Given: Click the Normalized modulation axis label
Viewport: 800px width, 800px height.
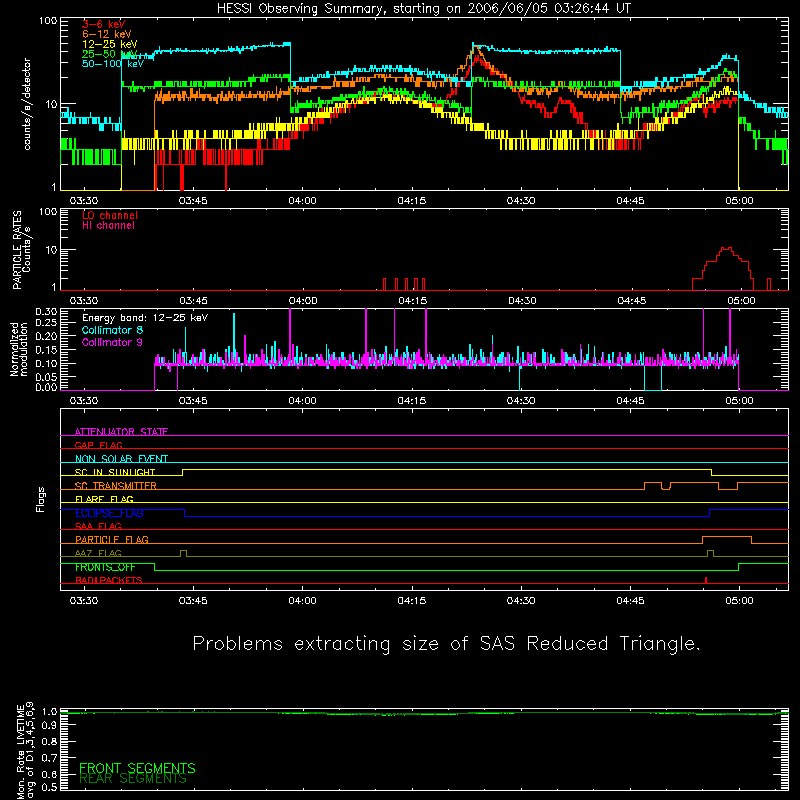Looking at the screenshot, I should point(18,349).
